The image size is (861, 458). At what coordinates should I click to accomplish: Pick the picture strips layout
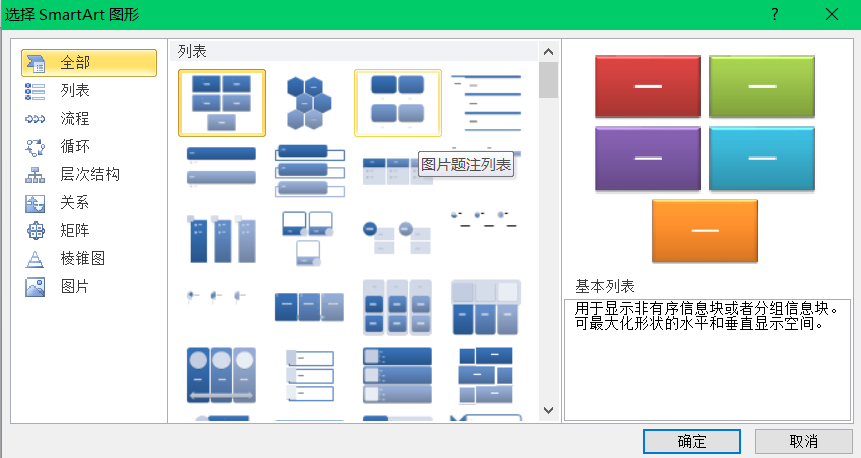coord(310,375)
